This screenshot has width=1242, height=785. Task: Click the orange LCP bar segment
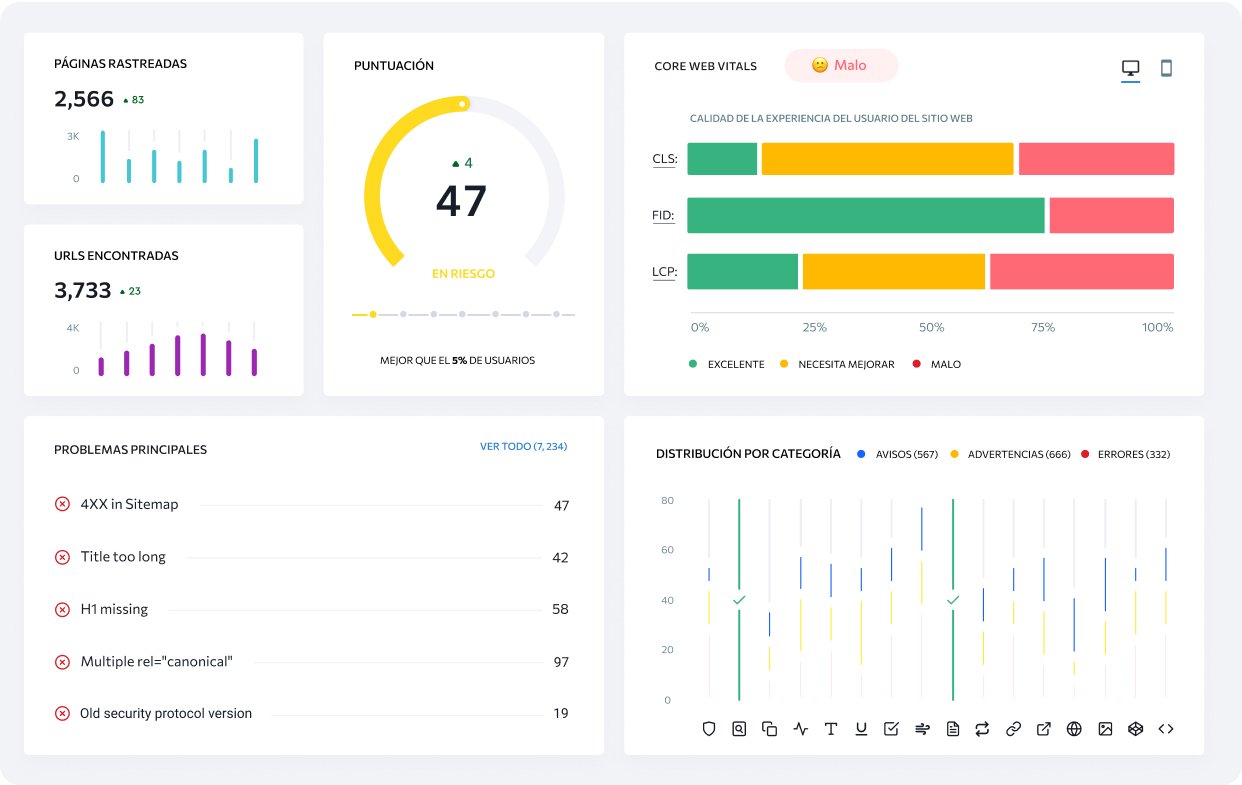[x=894, y=272]
